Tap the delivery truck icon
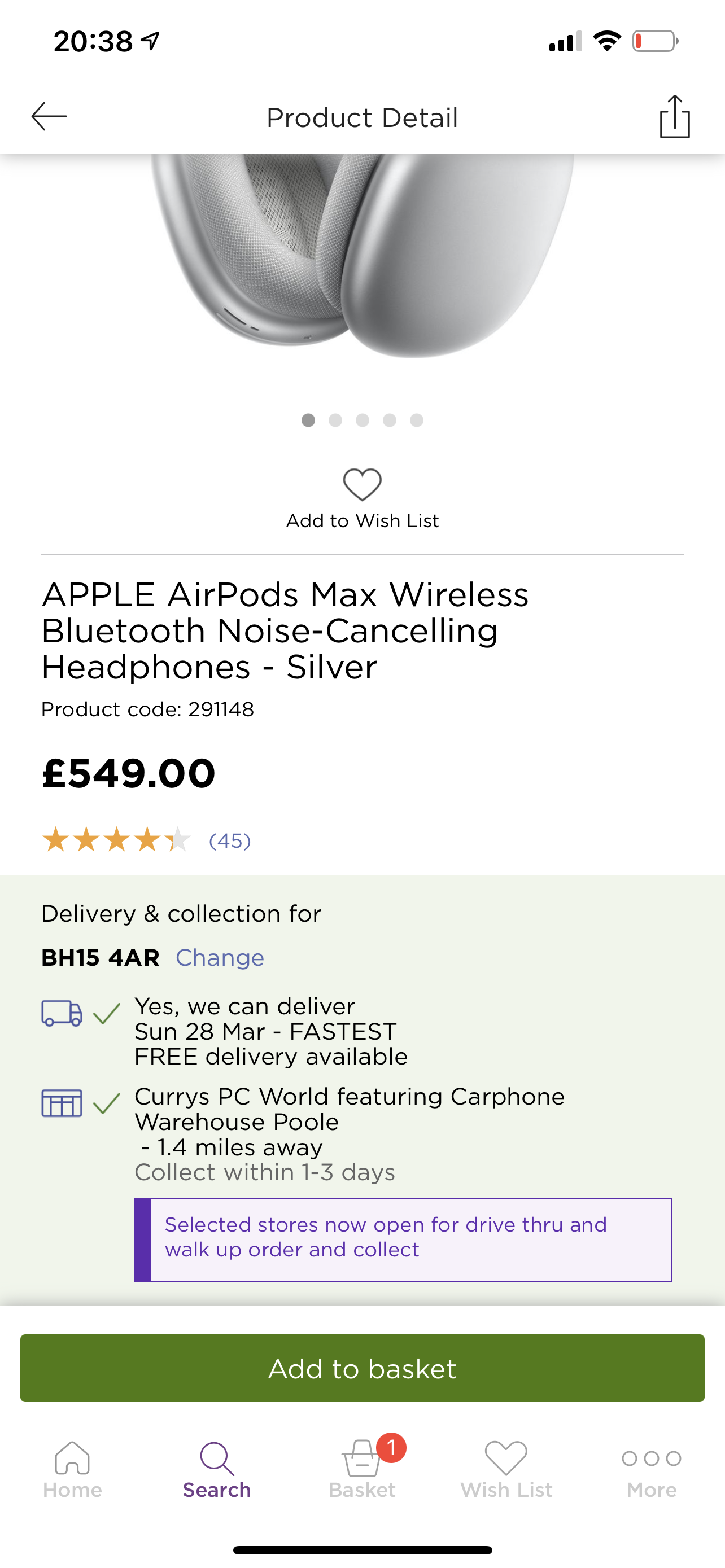725x1568 pixels. pyautogui.click(x=62, y=1014)
